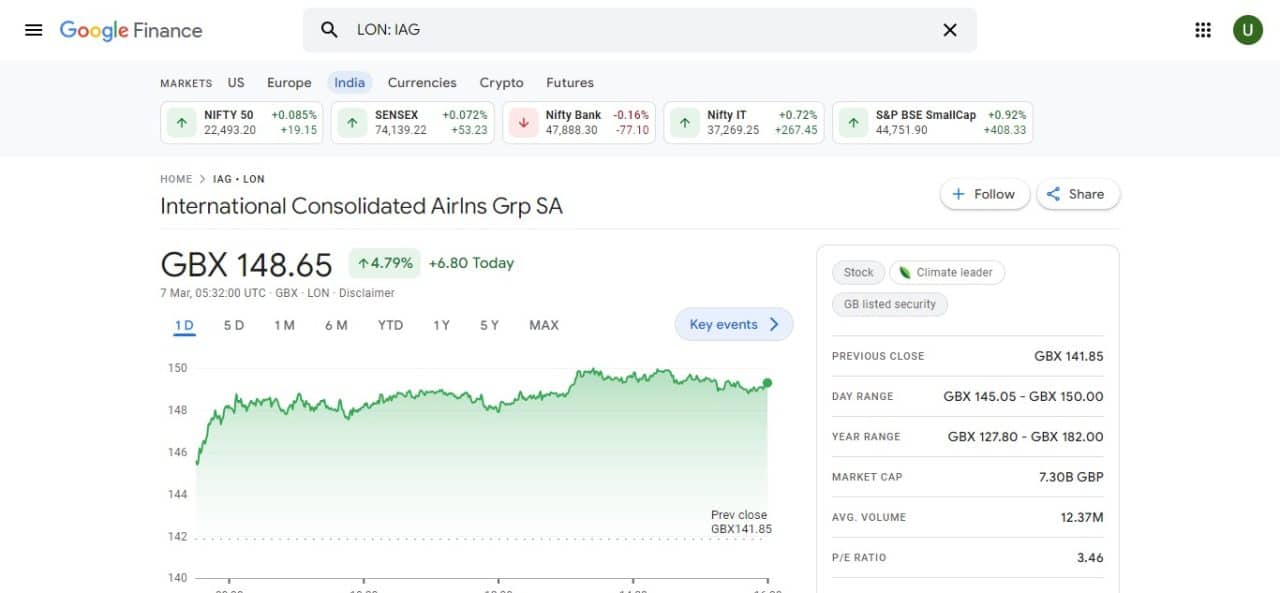Click the chart's current price dot
The width and height of the screenshot is (1280, 593).
coord(767,383)
